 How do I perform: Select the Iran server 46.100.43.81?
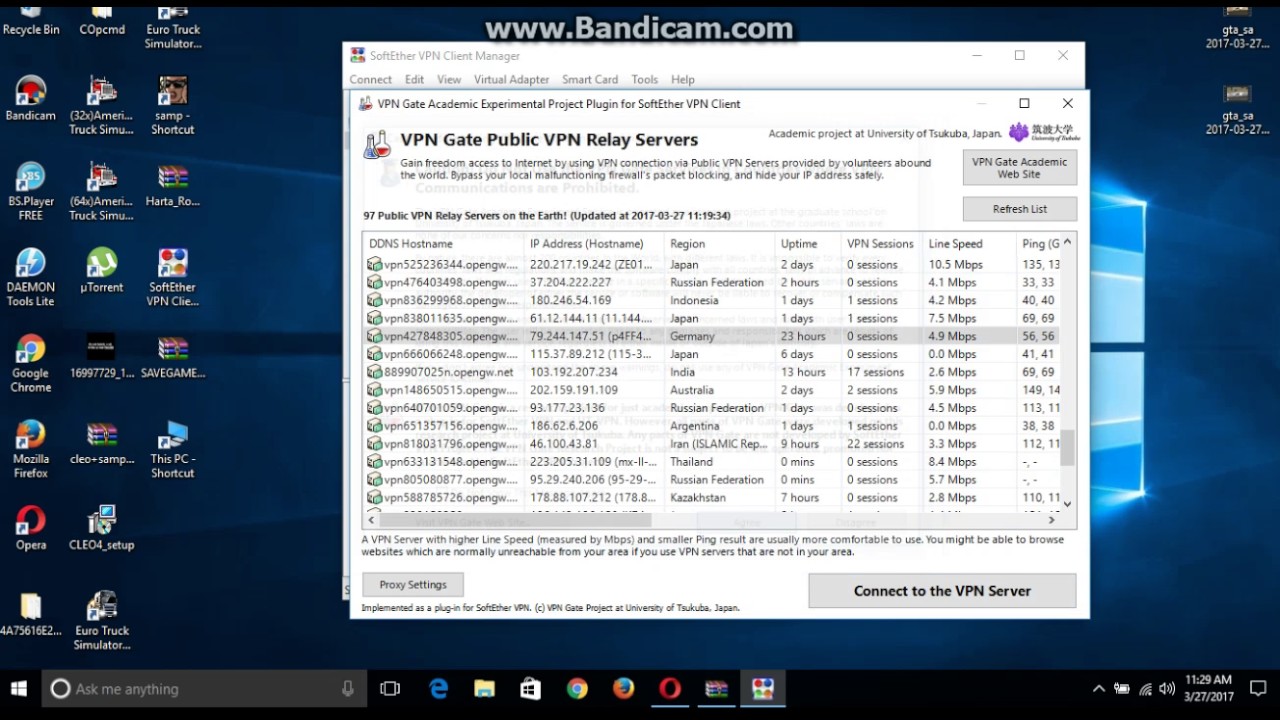coord(711,444)
